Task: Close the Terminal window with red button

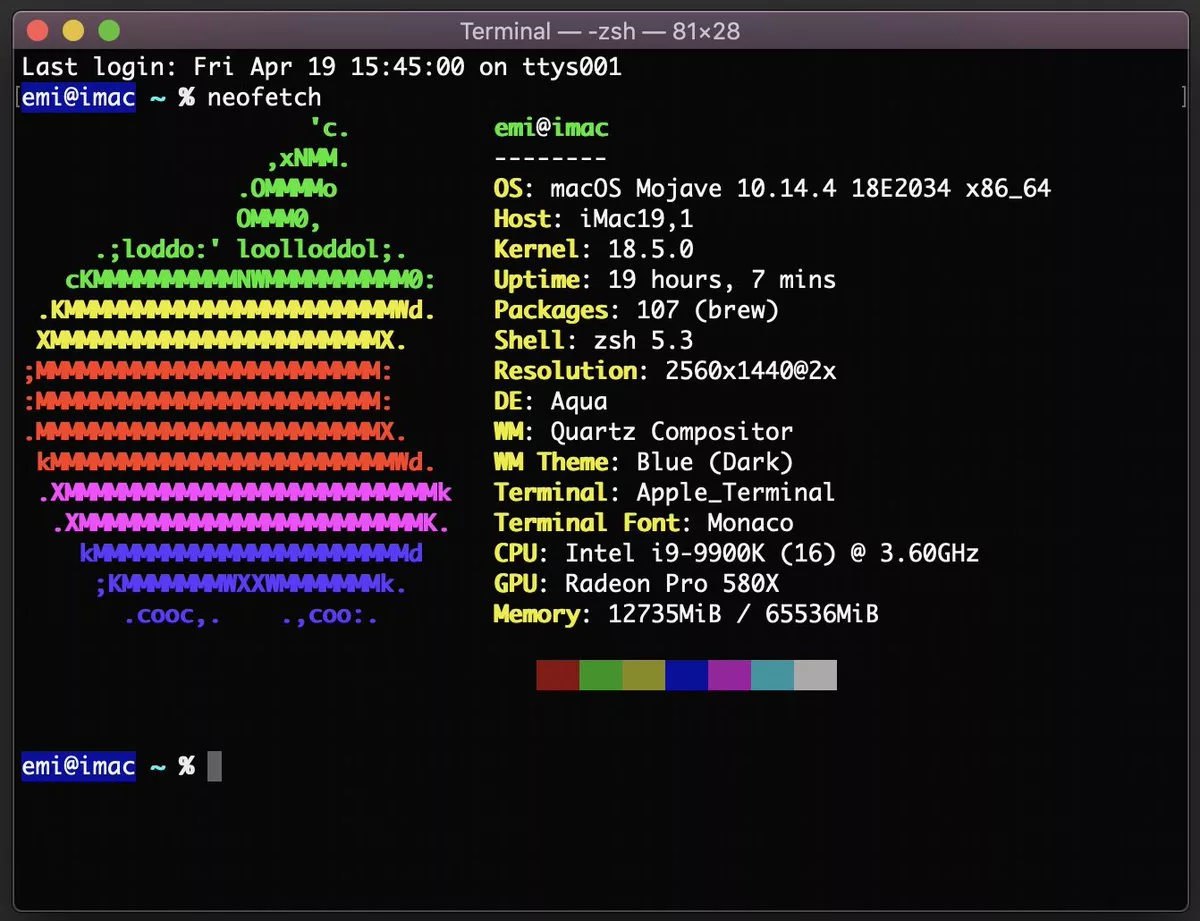Action: [38, 31]
